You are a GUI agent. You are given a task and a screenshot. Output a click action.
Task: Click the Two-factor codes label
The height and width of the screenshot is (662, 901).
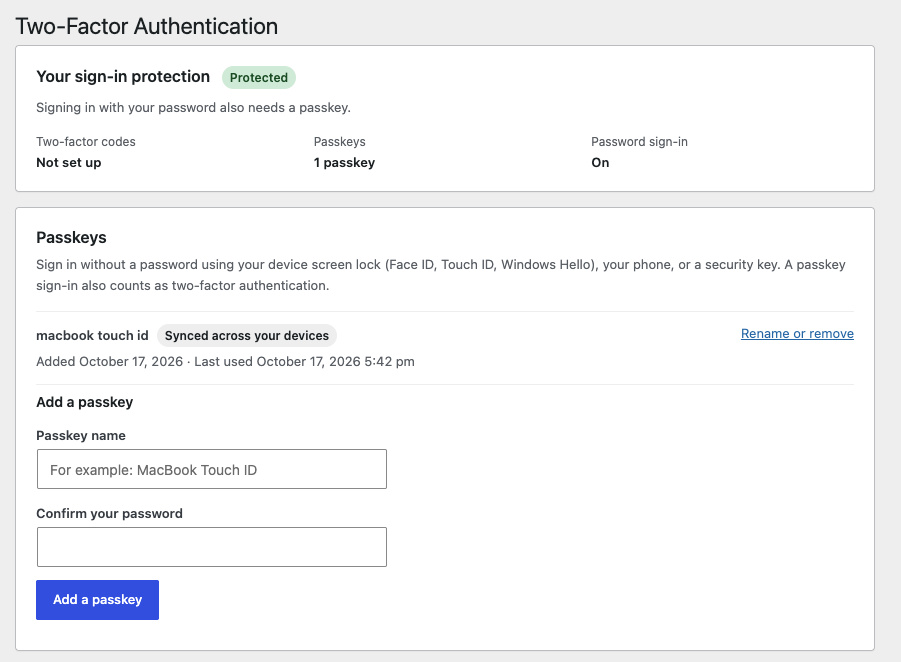86,142
